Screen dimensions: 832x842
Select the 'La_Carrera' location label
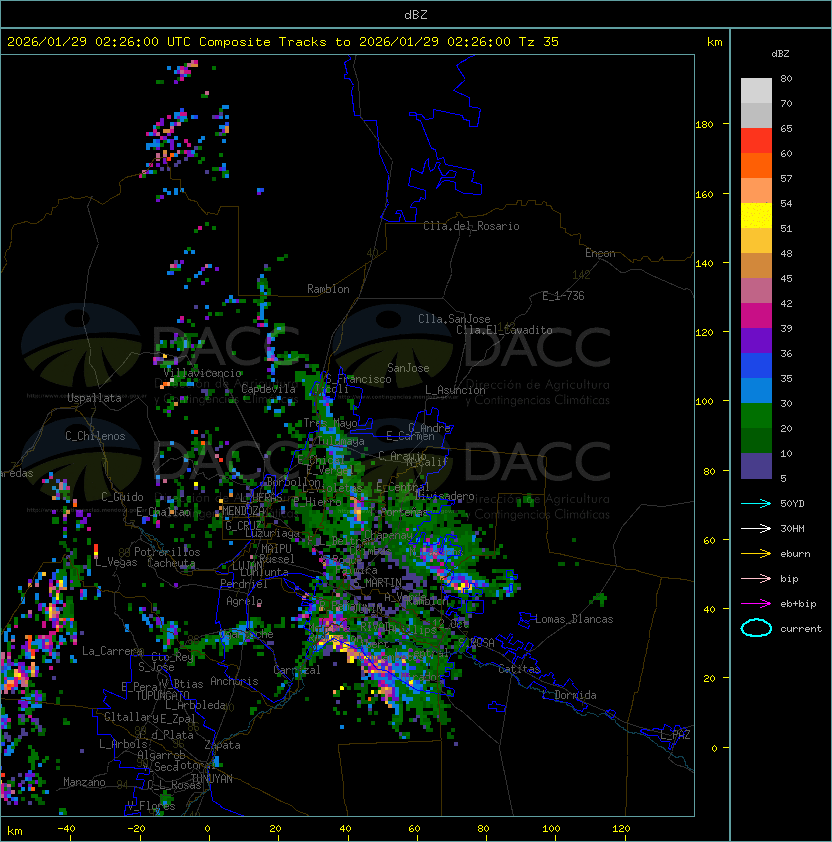[113, 651]
